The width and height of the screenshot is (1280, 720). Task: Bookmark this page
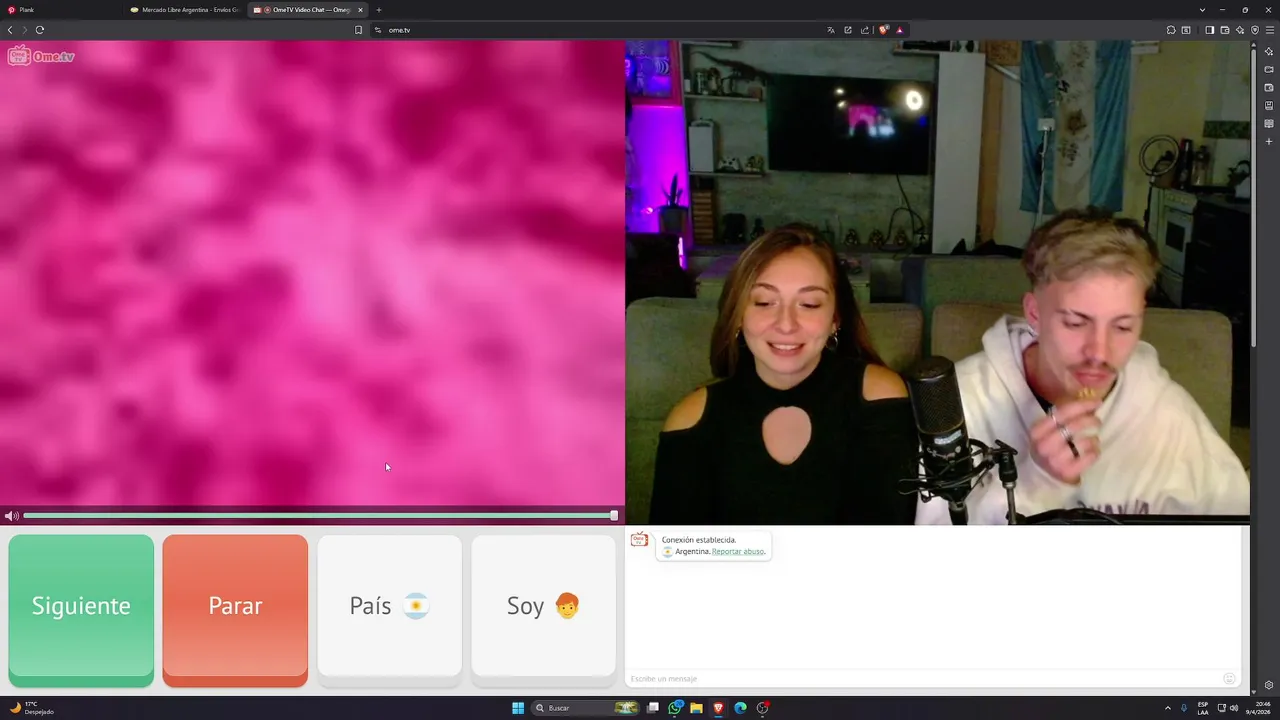coord(358,30)
